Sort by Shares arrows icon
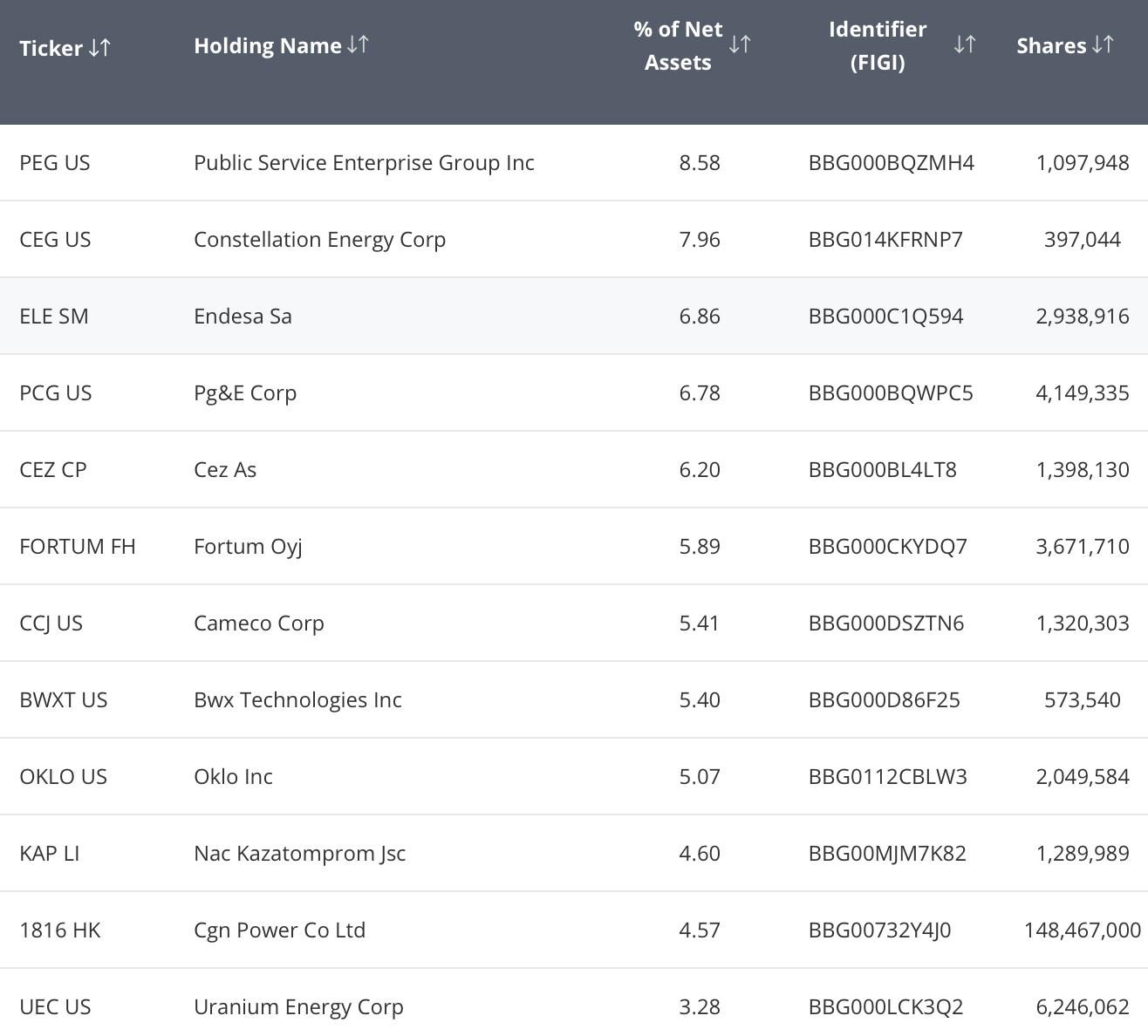Viewport: 1148px width, 1036px height. [1103, 44]
